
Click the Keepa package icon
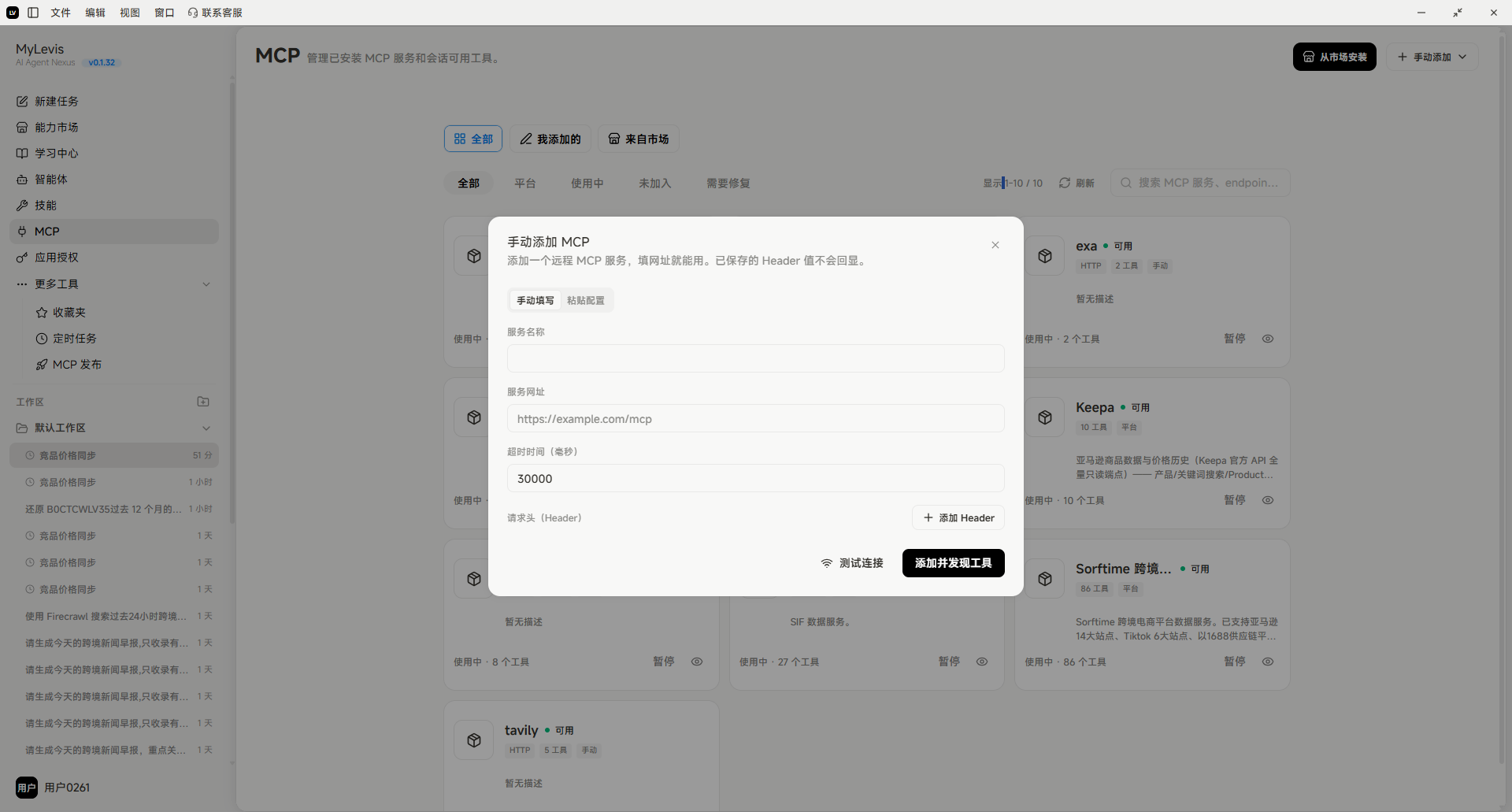[x=1045, y=417]
